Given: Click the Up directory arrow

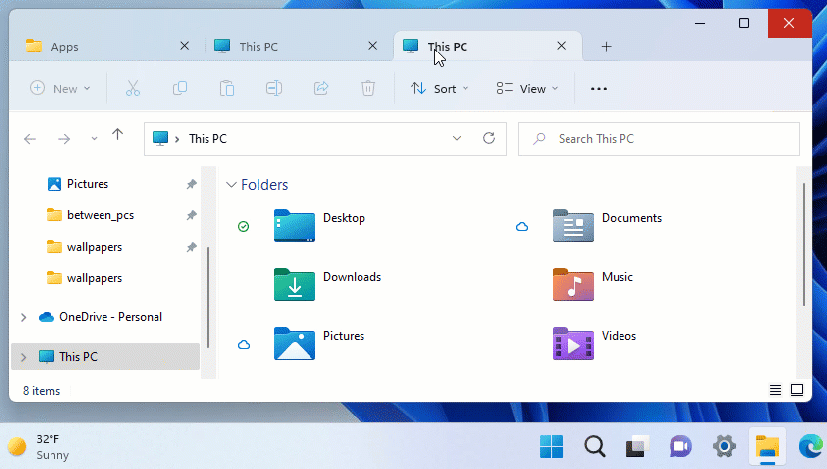Looking at the screenshot, I should 118,137.
